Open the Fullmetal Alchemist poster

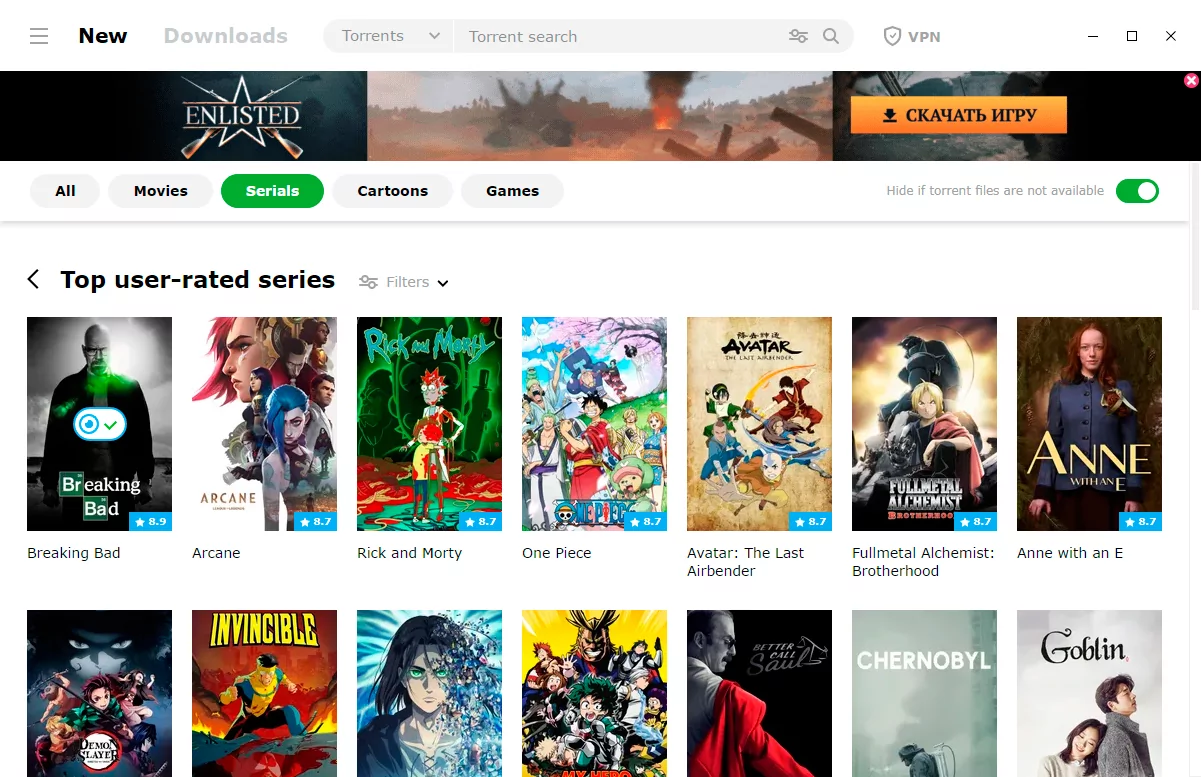924,424
